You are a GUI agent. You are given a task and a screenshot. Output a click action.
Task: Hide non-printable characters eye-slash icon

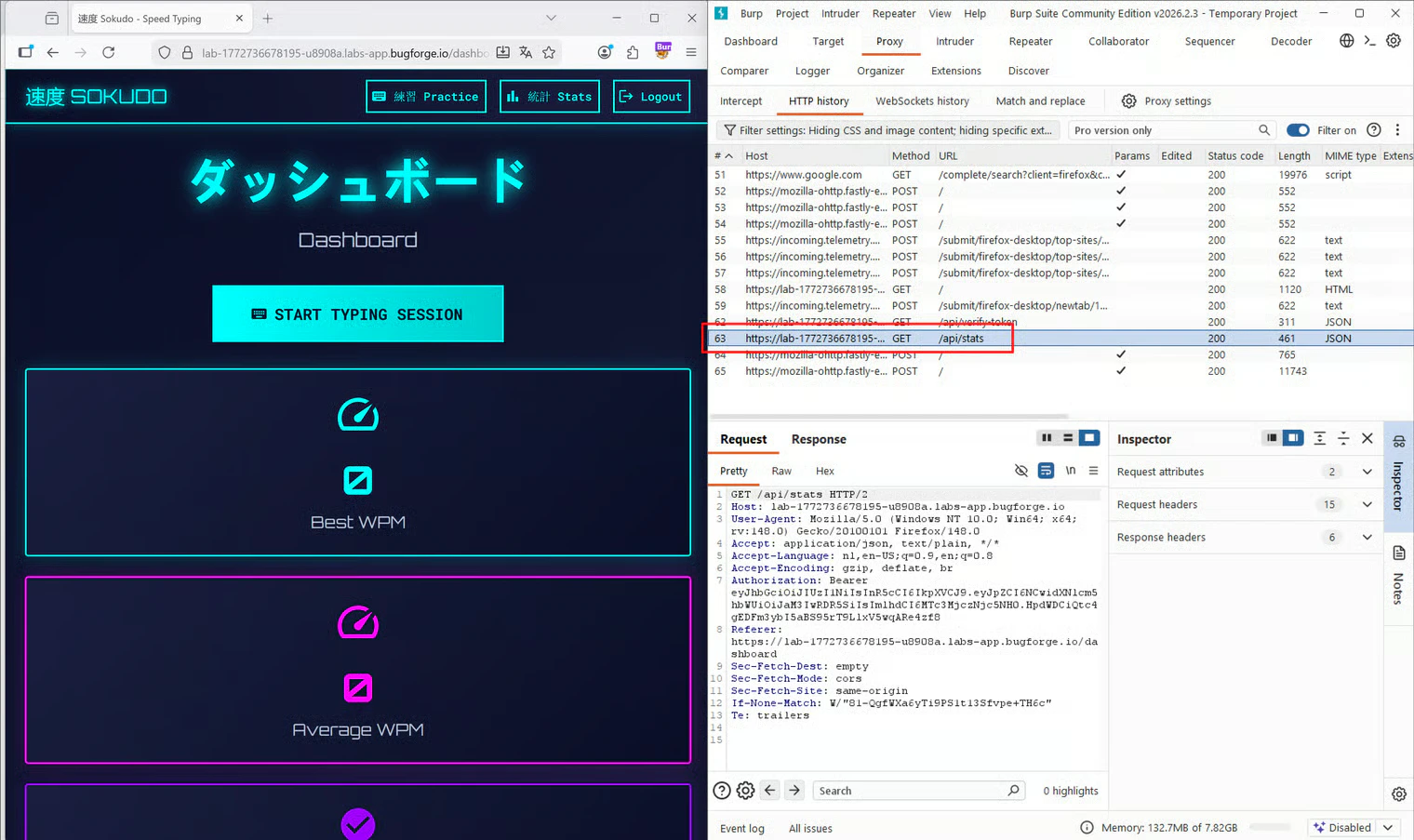[1021, 471]
